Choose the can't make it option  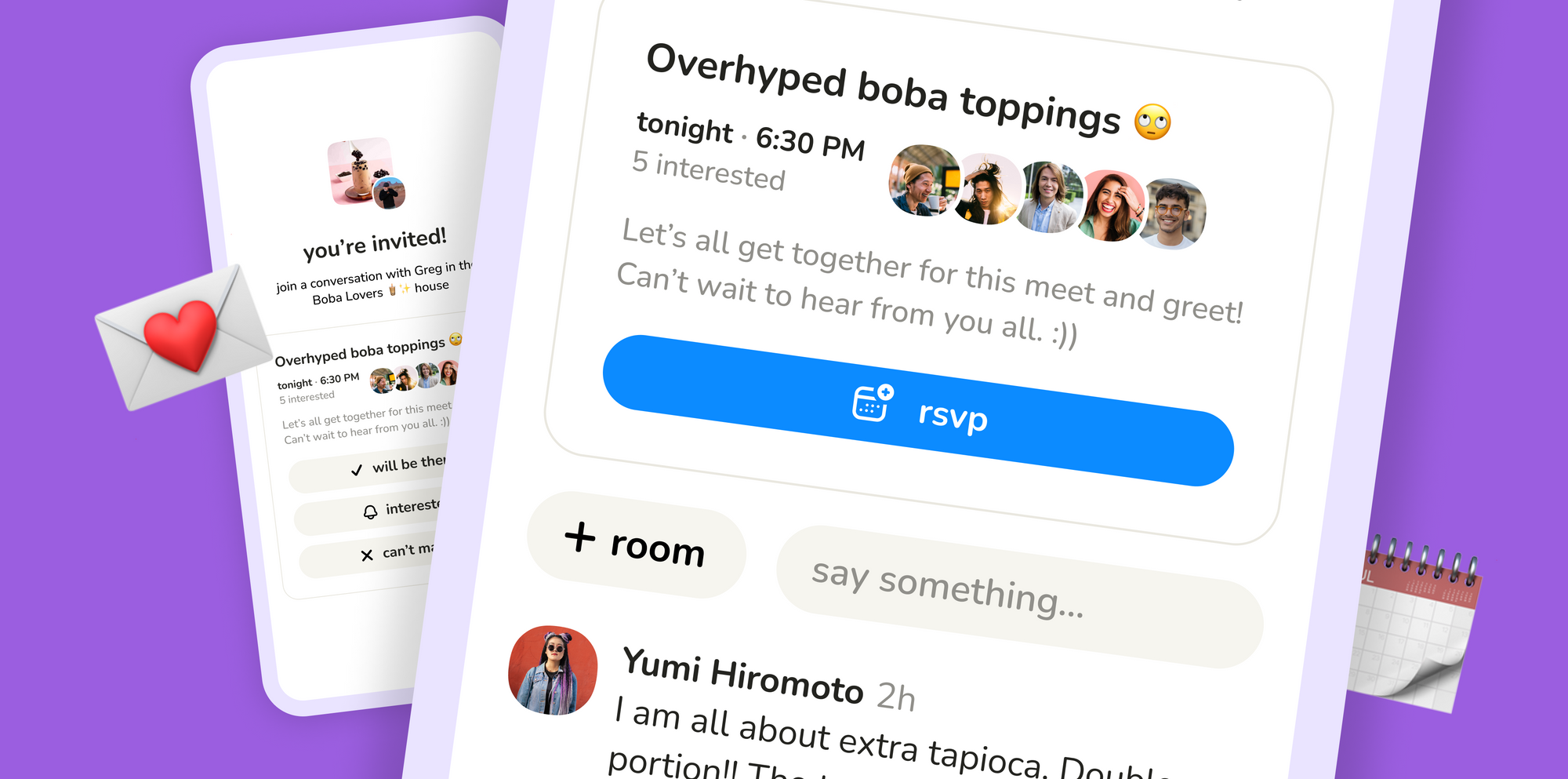pyautogui.click(x=367, y=555)
